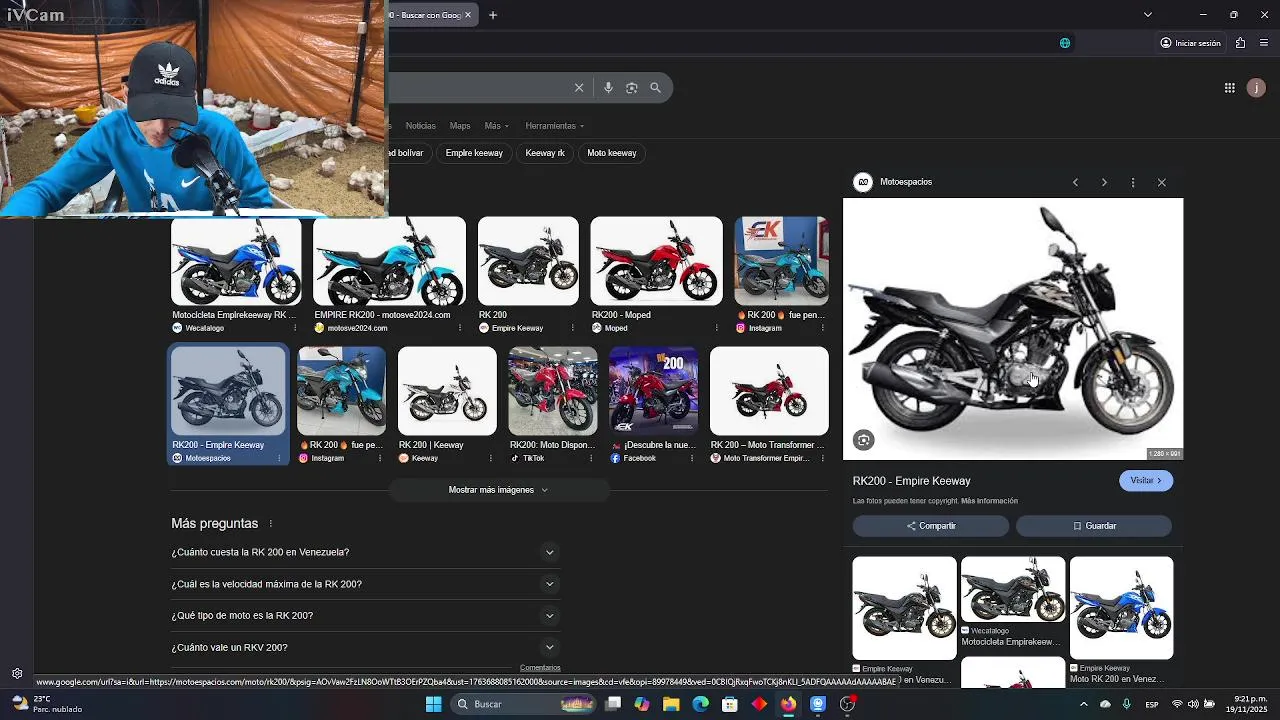Image resolution: width=1280 pixels, height=720 pixels.
Task: Close the 'Buscar con Google' tab
Action: [467, 15]
